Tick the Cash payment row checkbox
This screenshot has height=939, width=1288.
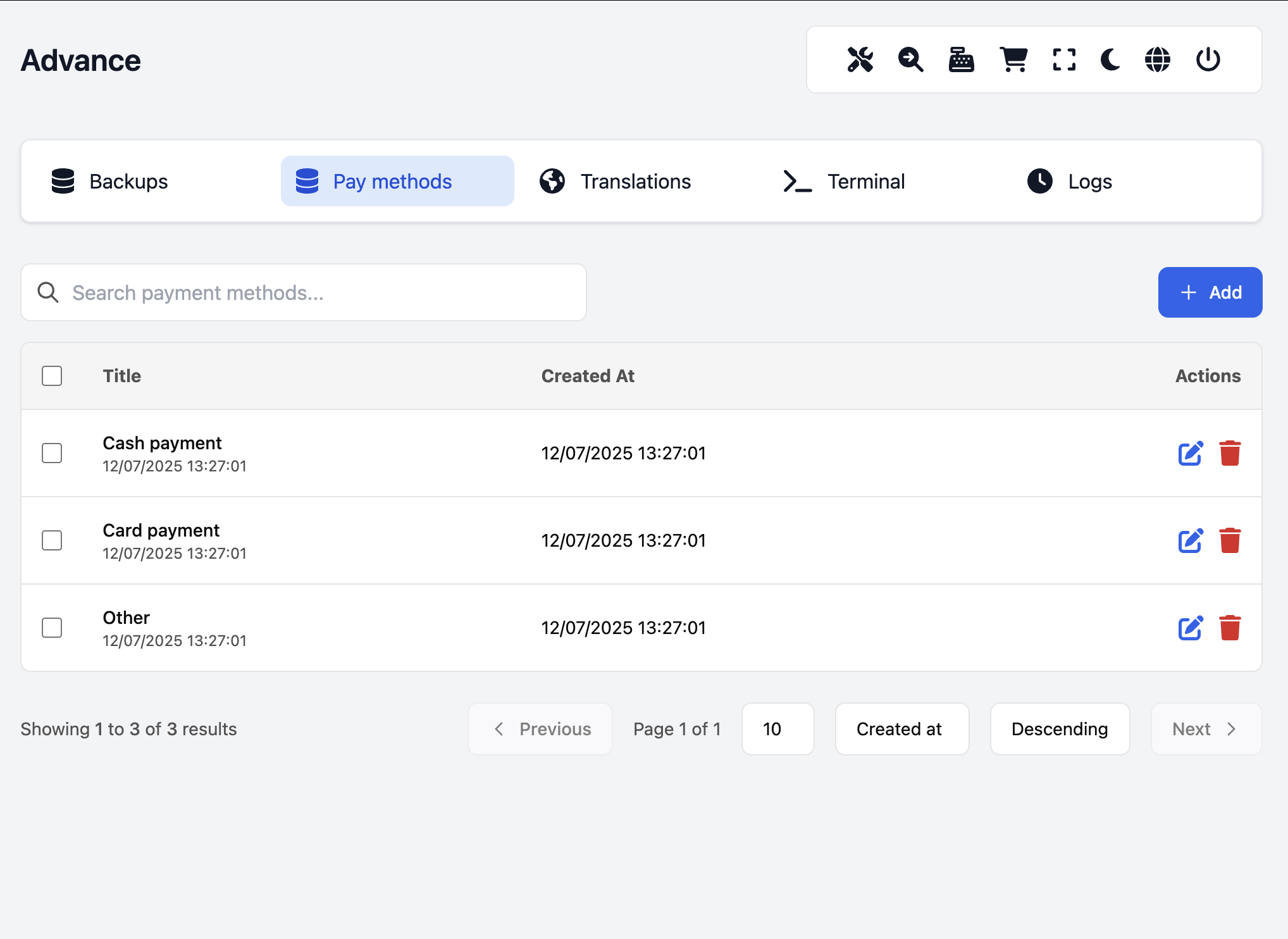(x=52, y=453)
